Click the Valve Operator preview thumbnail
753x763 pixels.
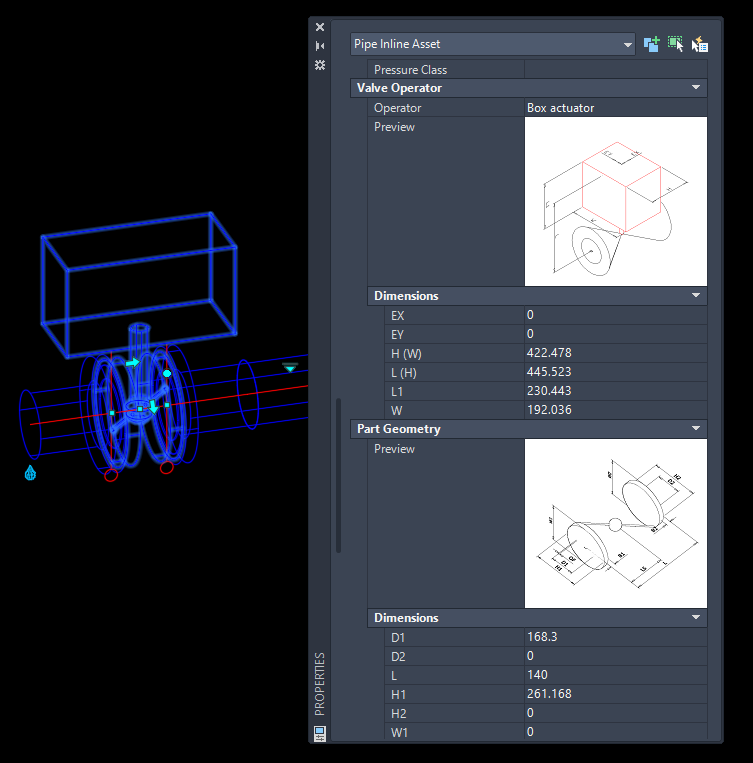[x=615, y=201]
